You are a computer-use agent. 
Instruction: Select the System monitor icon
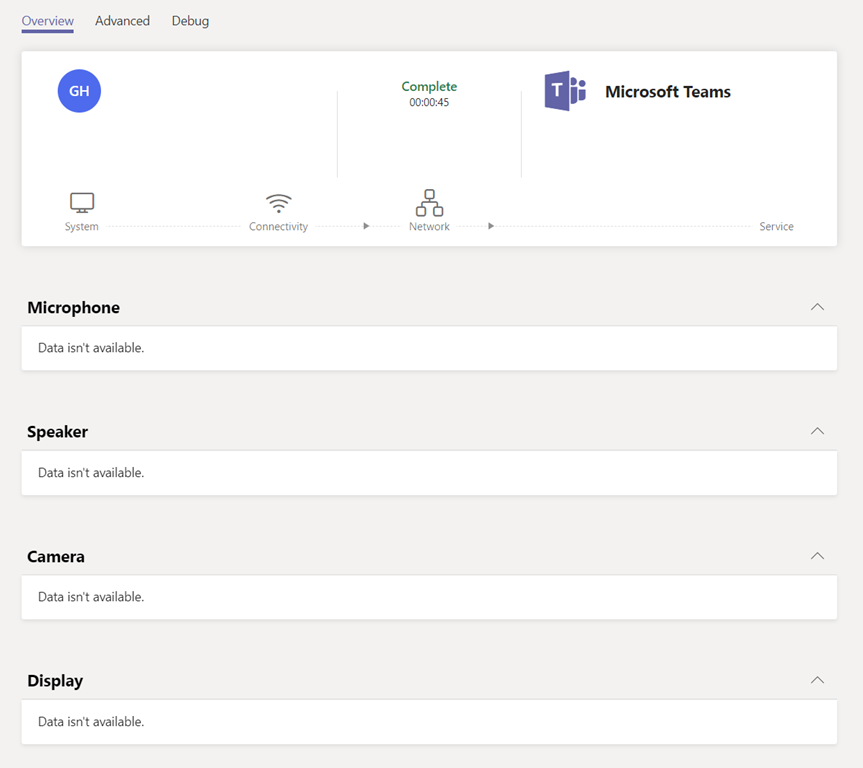[82, 203]
